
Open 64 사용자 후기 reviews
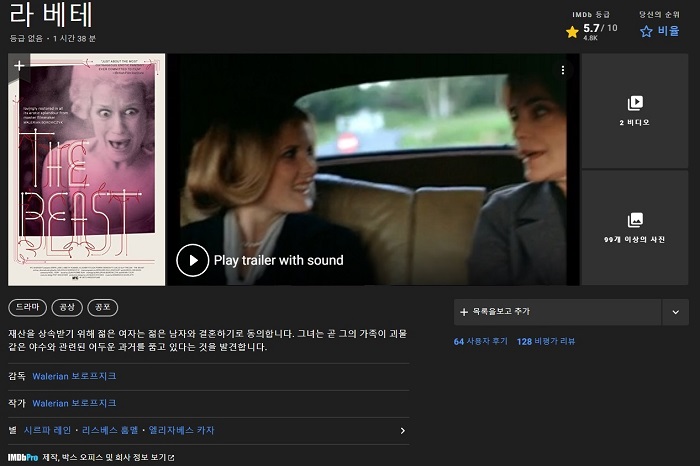(x=479, y=341)
